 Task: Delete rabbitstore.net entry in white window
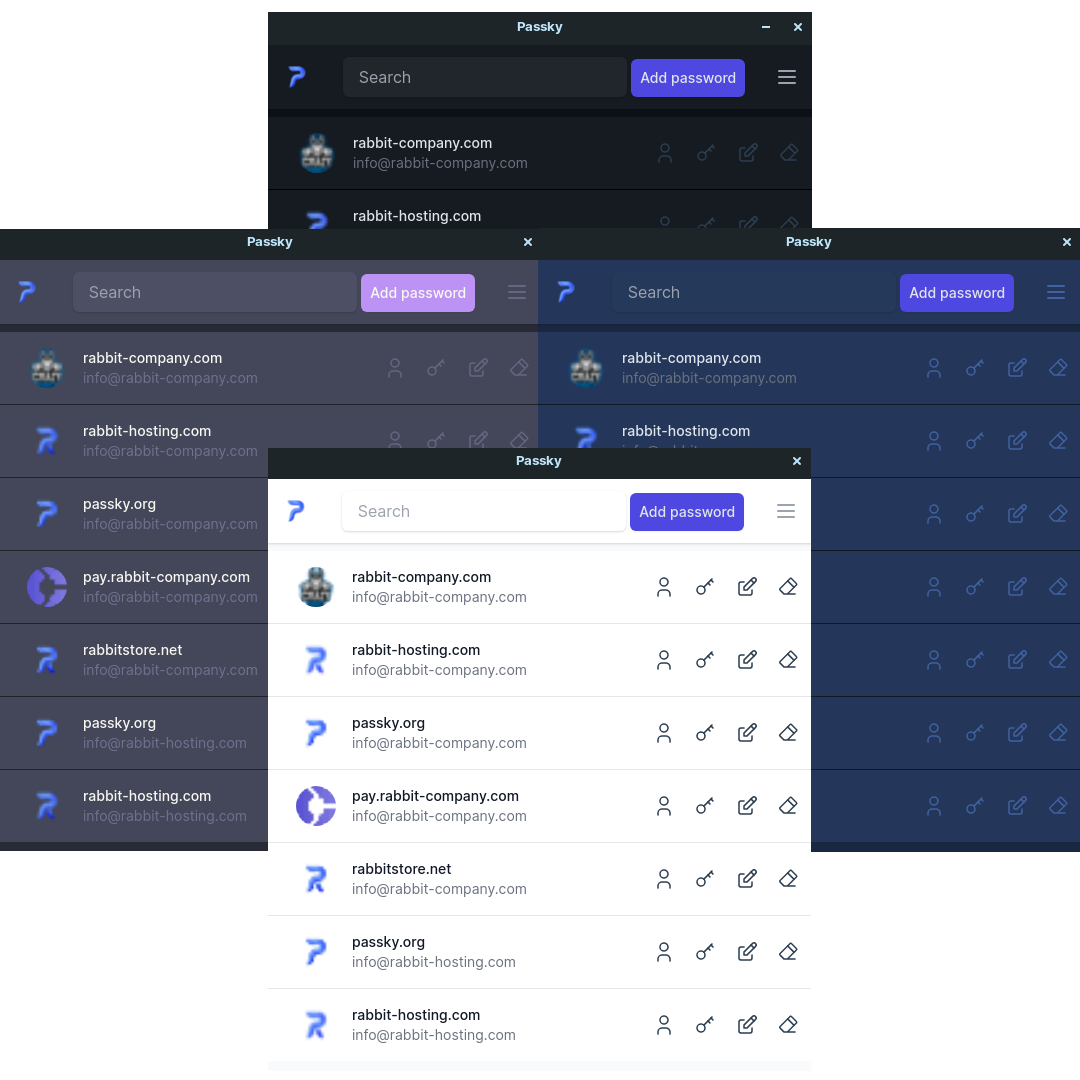click(788, 879)
